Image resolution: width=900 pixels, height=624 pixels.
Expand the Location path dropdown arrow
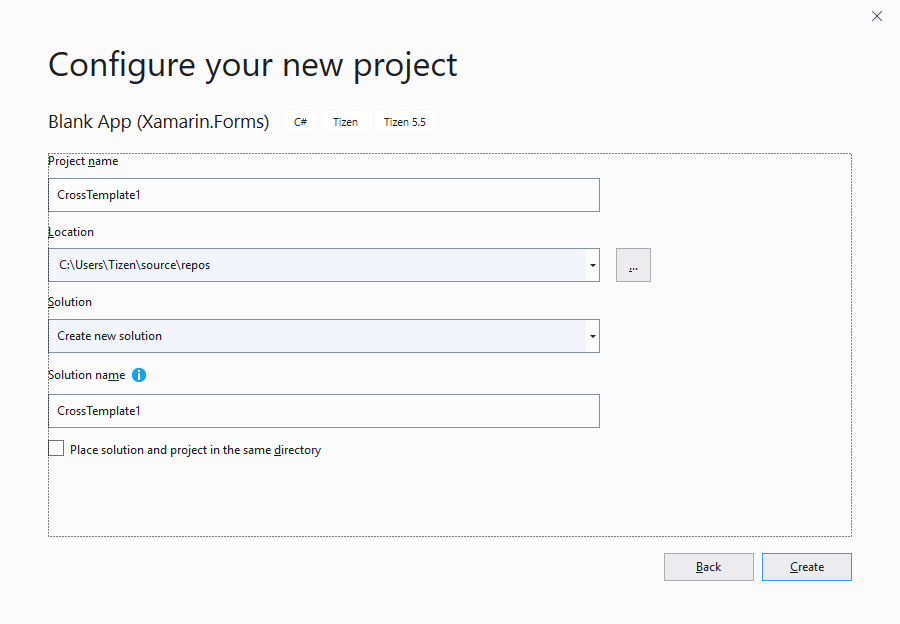(593, 265)
